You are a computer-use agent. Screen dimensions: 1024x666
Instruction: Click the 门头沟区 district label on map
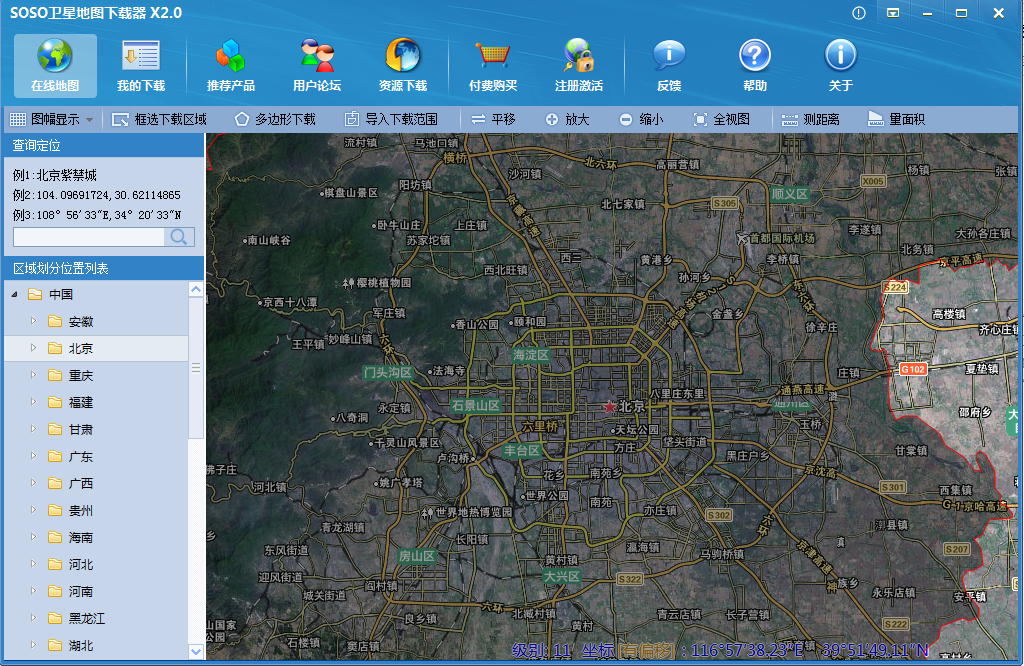coord(389,372)
